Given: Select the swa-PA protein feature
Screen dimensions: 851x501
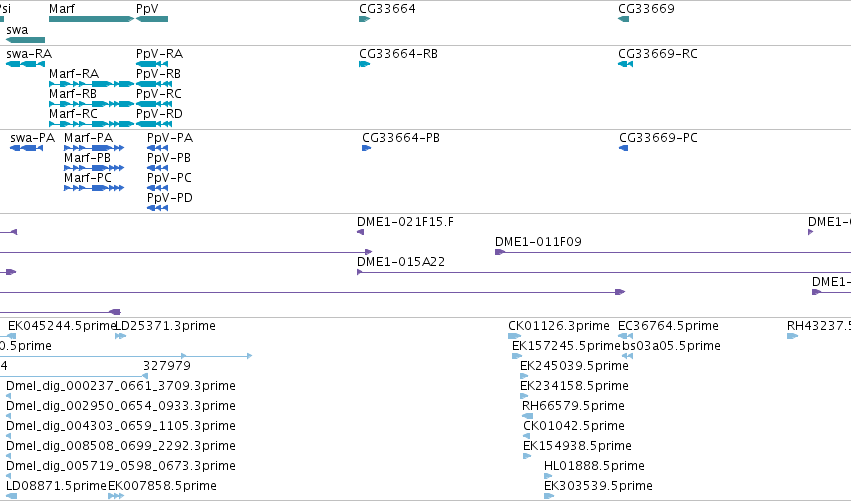Looking at the screenshot, I should click(x=27, y=148).
